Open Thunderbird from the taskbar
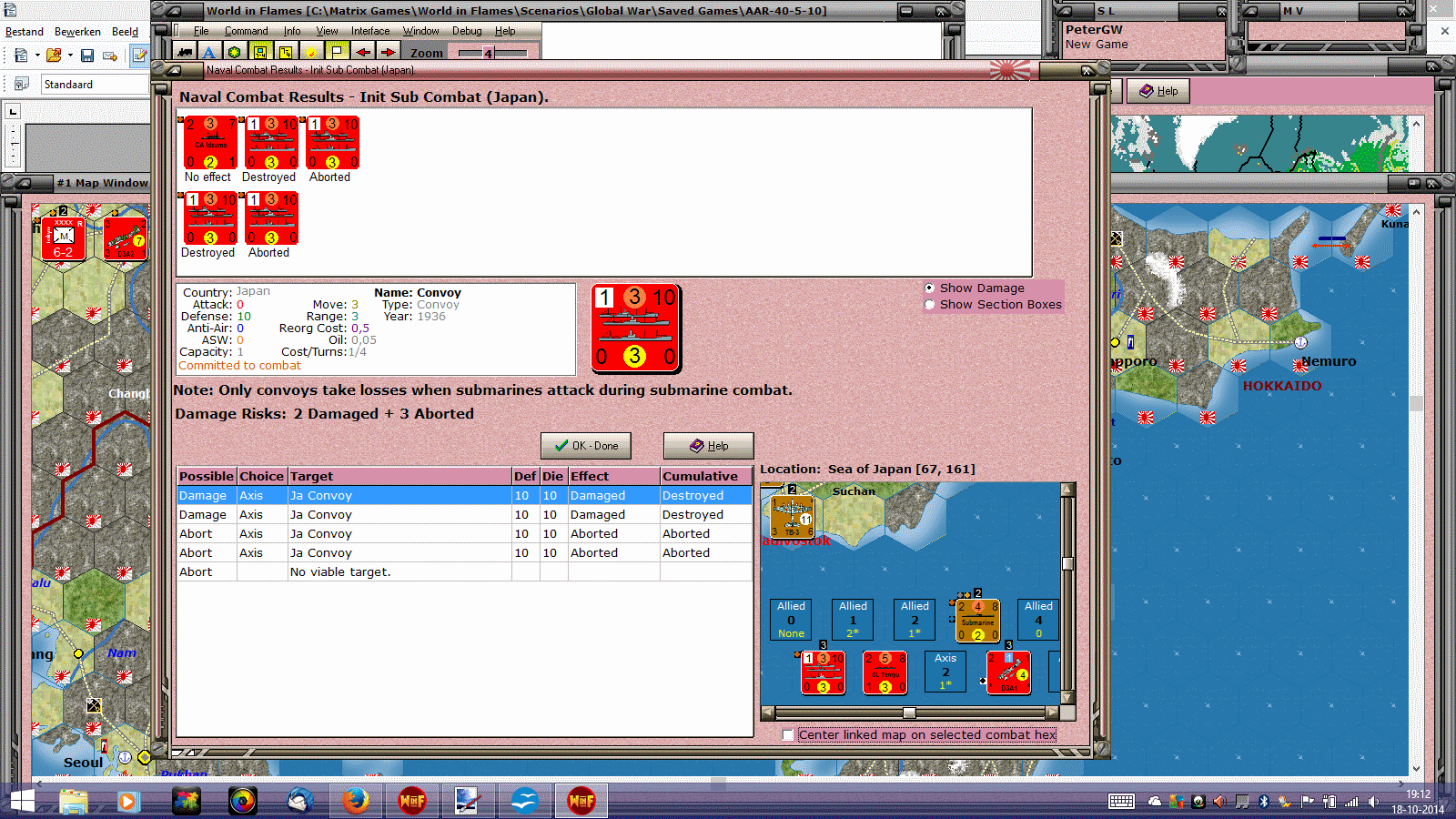 (x=299, y=801)
